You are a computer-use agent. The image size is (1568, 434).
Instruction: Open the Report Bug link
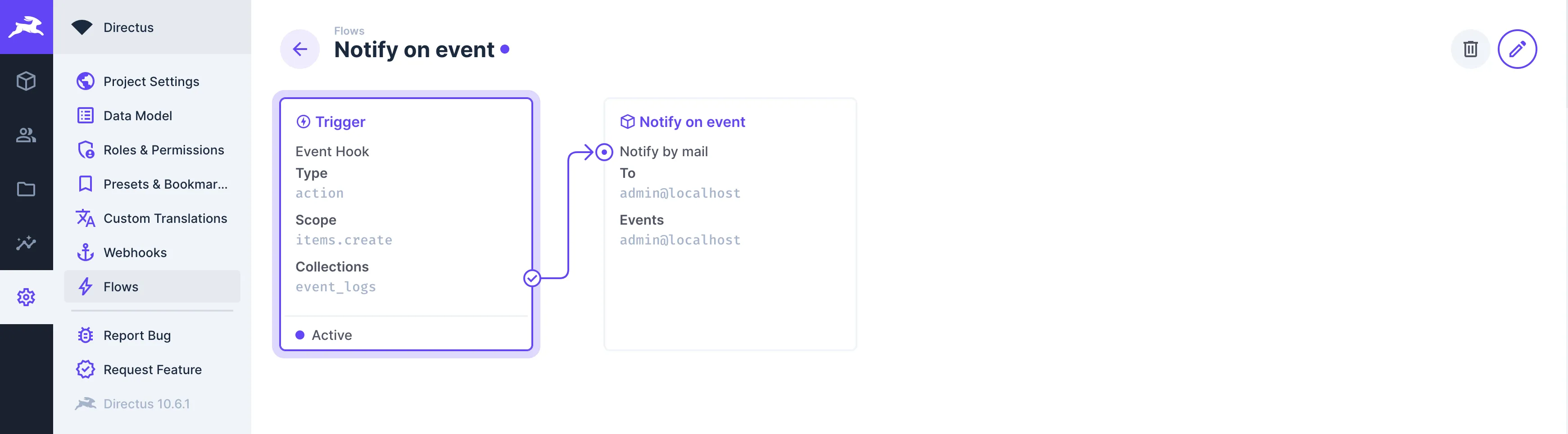tap(137, 335)
